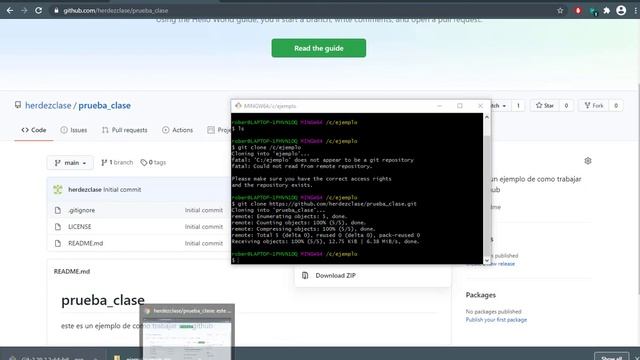Switch to the Actions tab
The height and width of the screenshot is (360, 640).
pos(178,130)
